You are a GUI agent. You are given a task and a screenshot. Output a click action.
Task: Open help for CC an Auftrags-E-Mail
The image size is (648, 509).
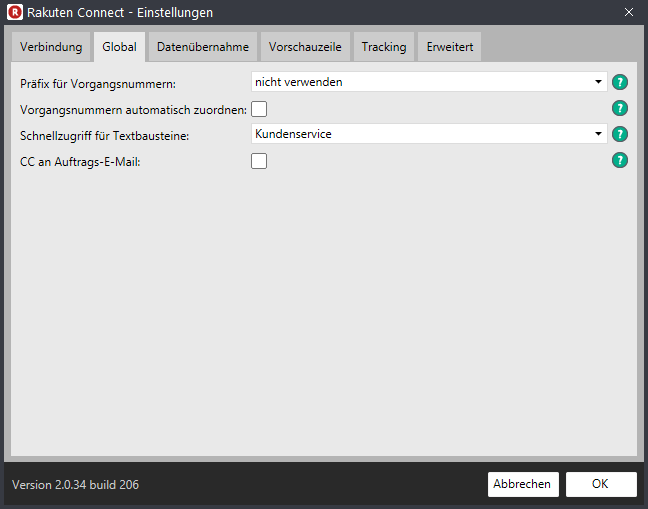coord(619,160)
